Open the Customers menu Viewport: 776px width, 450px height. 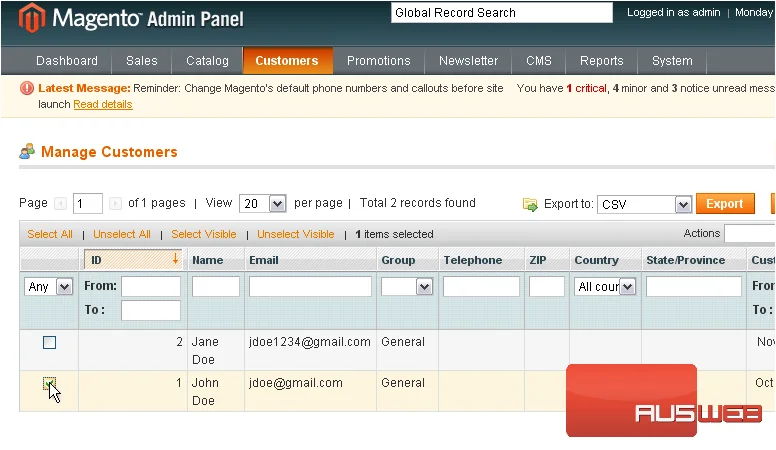[287, 61]
